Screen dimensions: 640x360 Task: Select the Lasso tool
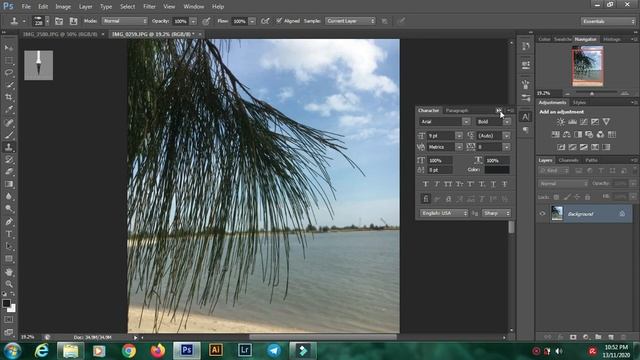tap(9, 73)
